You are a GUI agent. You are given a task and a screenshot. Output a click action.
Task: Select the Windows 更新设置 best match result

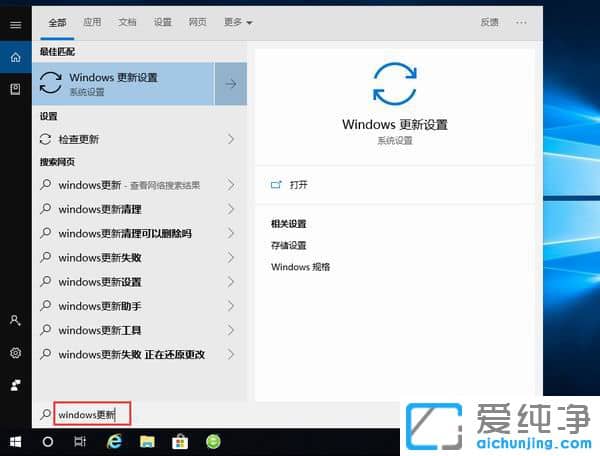click(123, 84)
